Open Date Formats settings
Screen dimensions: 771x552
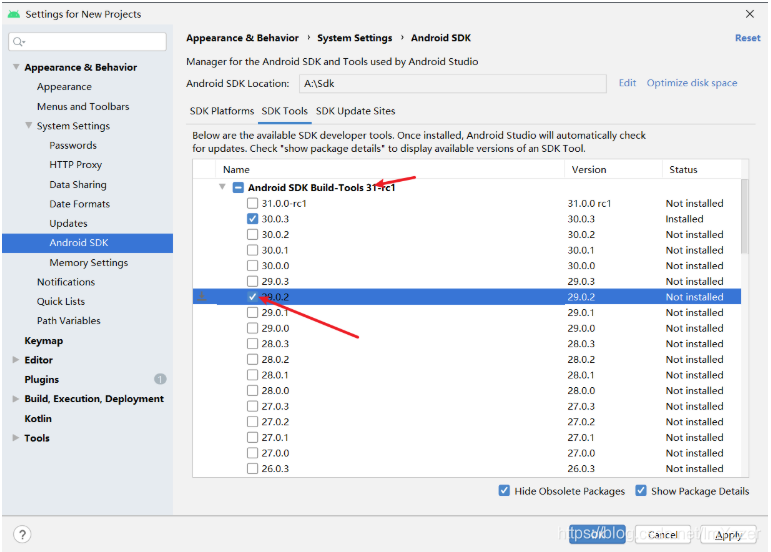79,203
